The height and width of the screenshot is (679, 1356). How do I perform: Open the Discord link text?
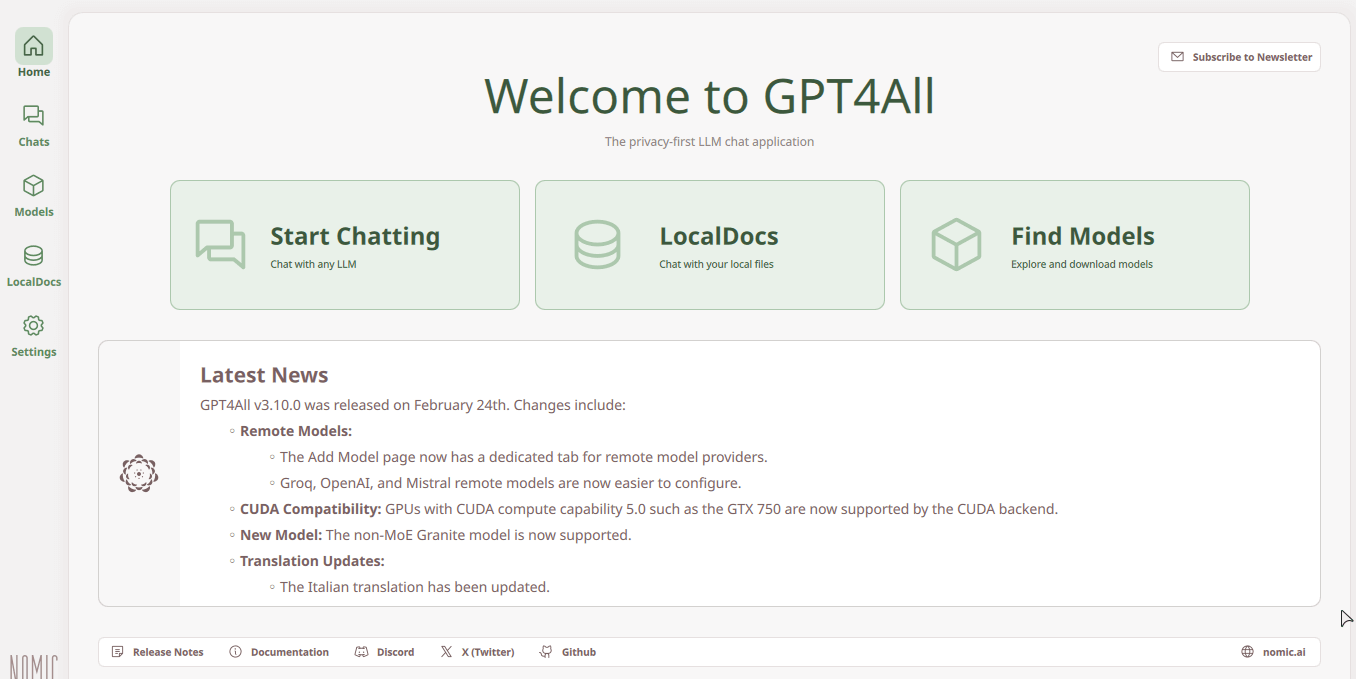pos(396,652)
